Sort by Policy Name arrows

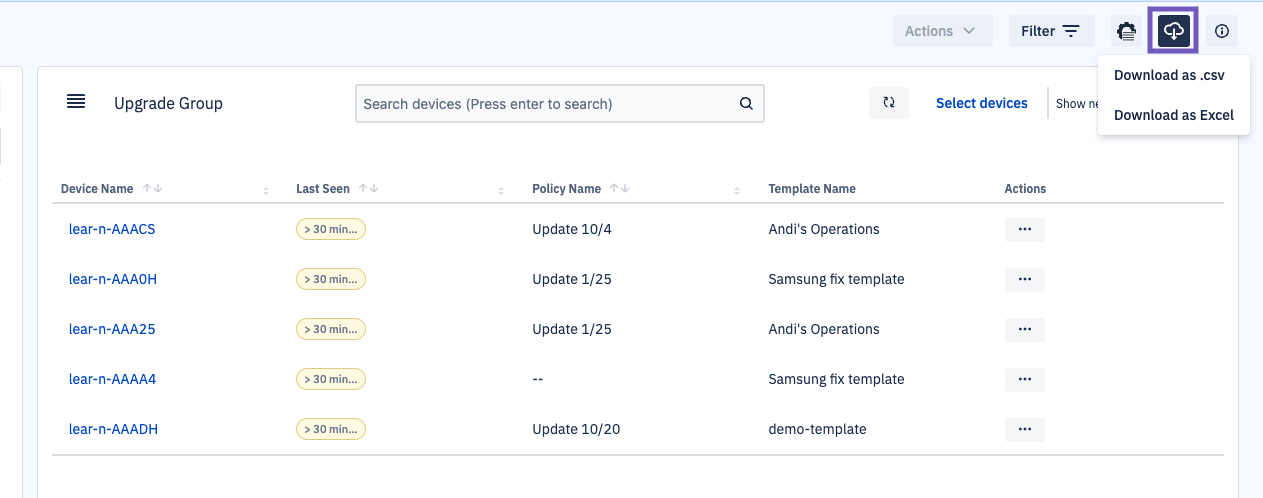point(619,189)
